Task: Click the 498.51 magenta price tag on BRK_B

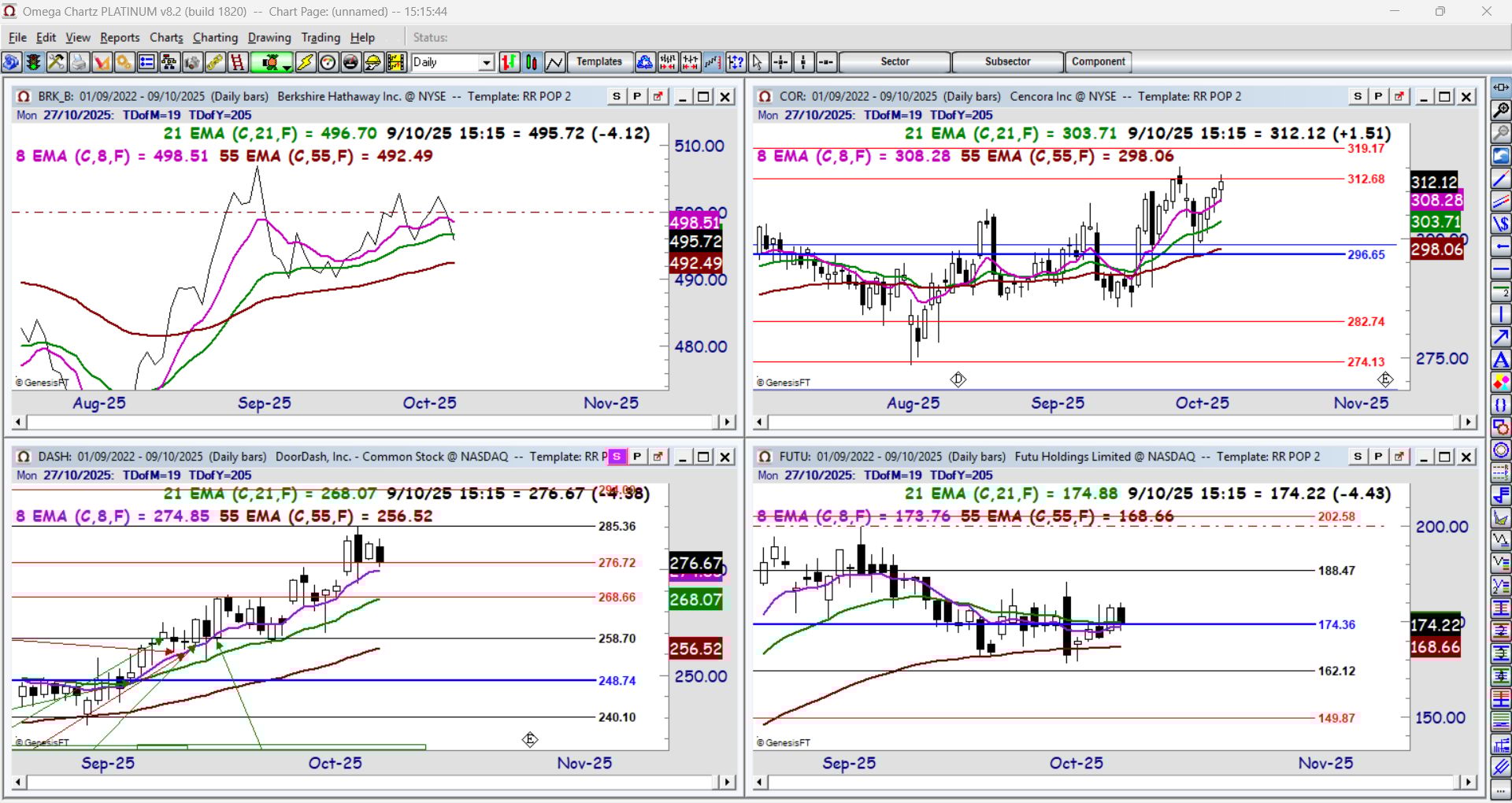Action: pos(695,222)
